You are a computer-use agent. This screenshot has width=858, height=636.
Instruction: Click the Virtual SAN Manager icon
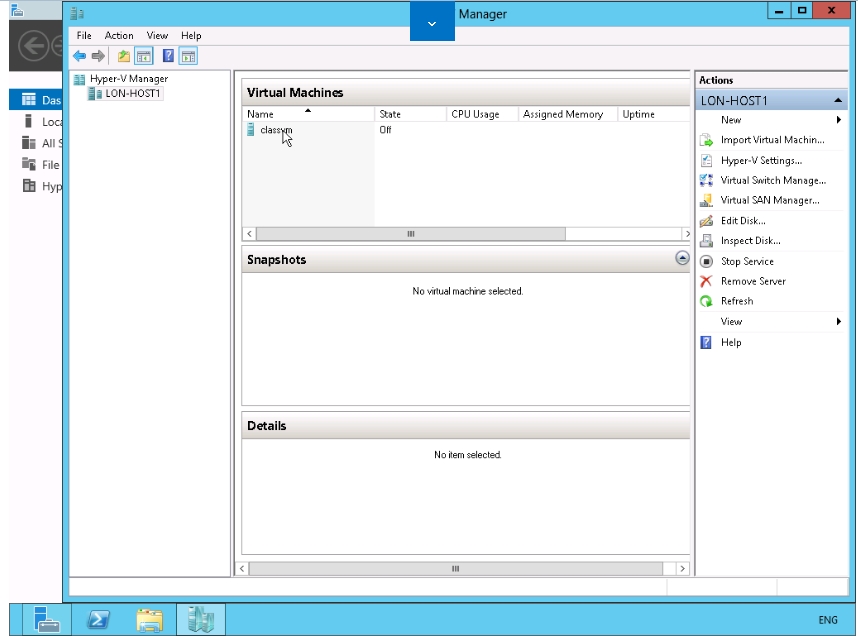click(706, 200)
